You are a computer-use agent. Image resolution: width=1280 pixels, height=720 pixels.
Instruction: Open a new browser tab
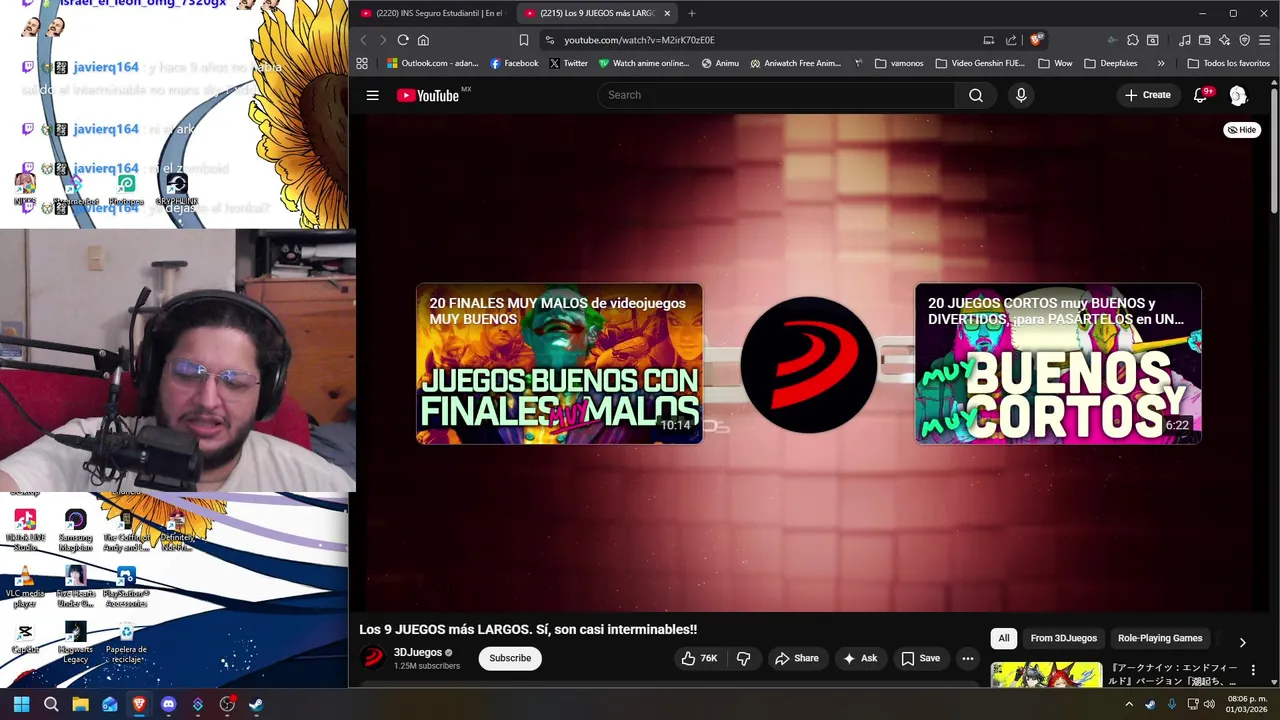(x=691, y=13)
